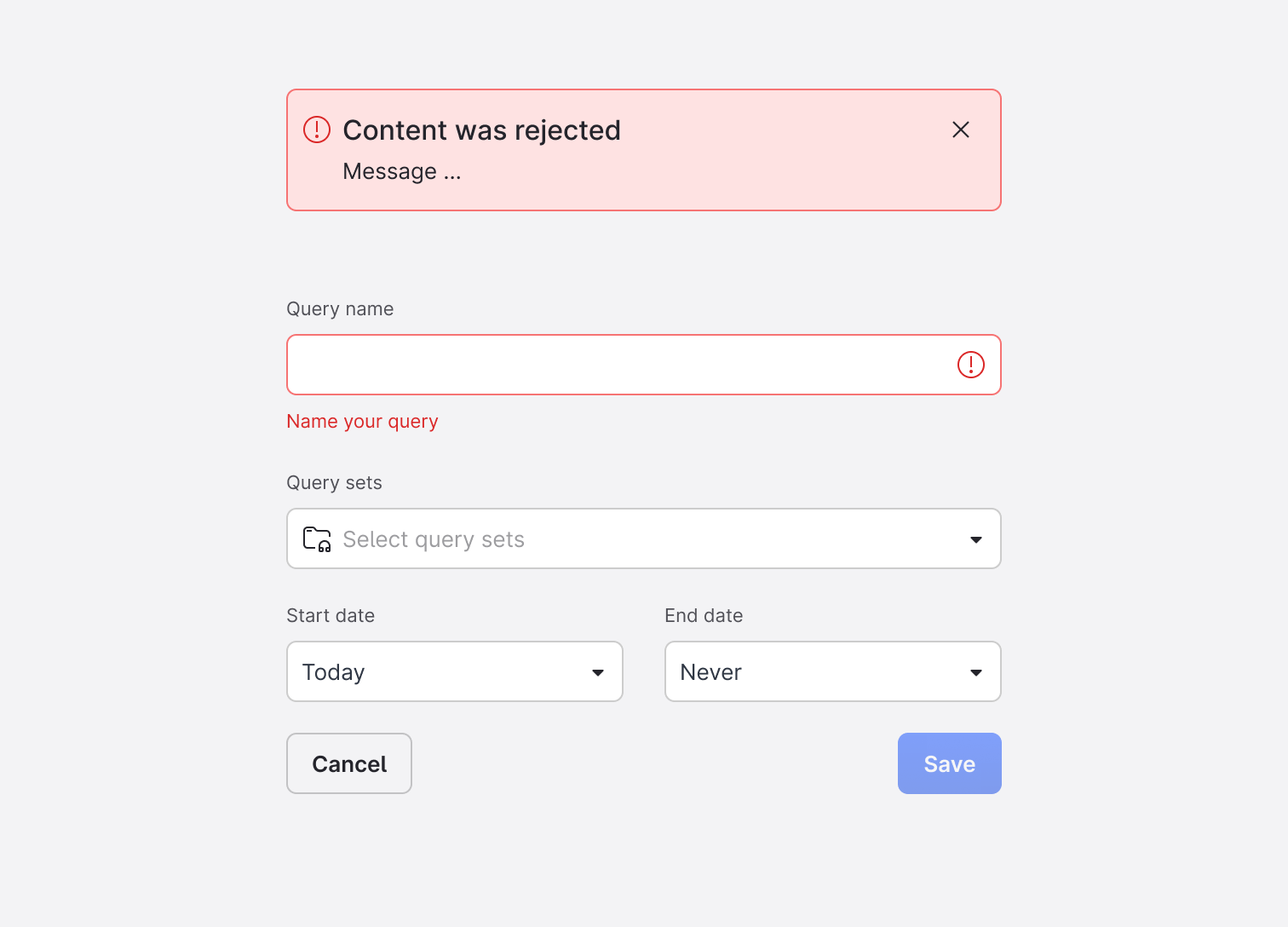Click the Query sets label
This screenshot has height=927, width=1288.
coord(334,482)
